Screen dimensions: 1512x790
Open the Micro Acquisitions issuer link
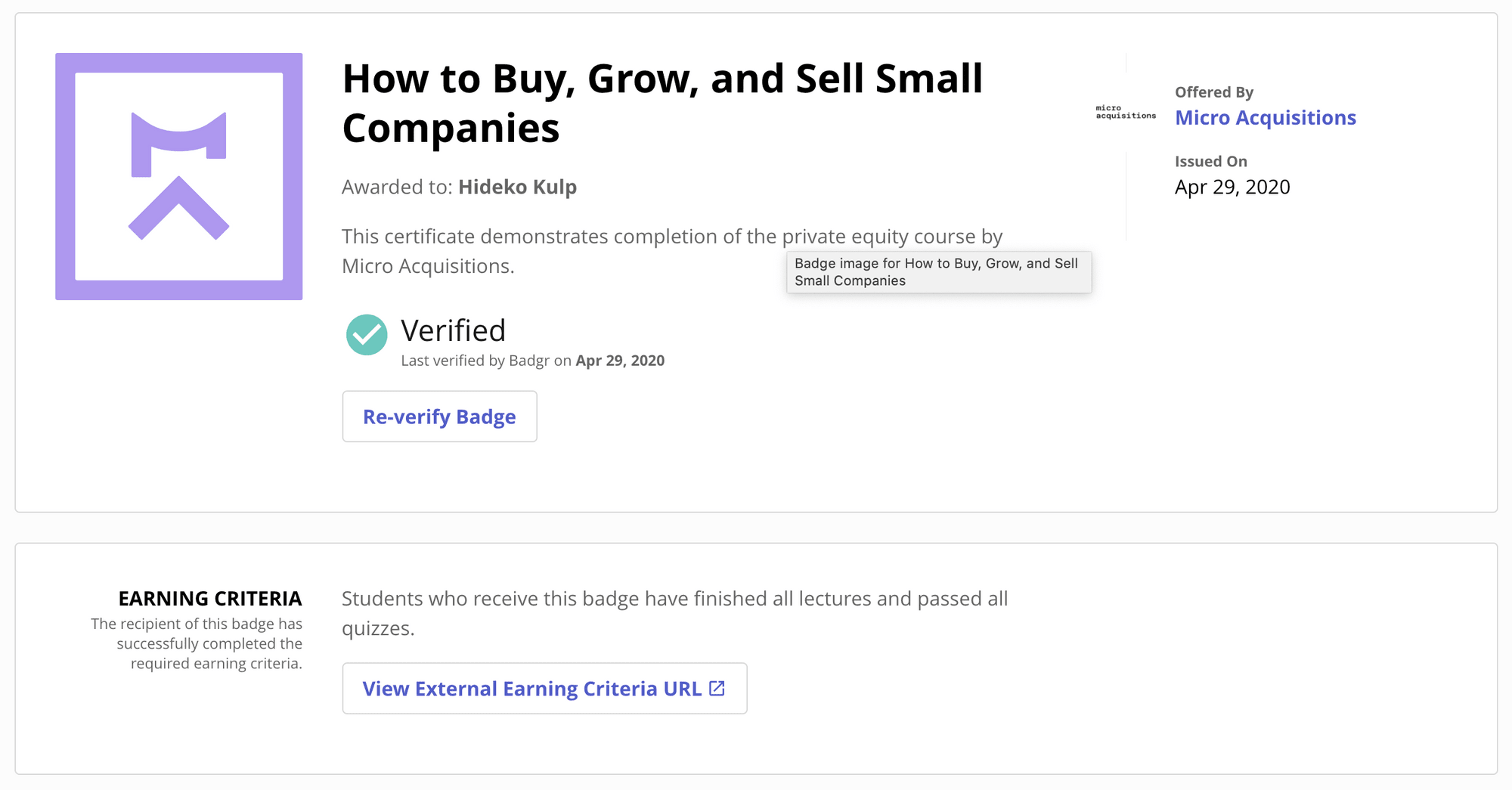tap(1266, 118)
